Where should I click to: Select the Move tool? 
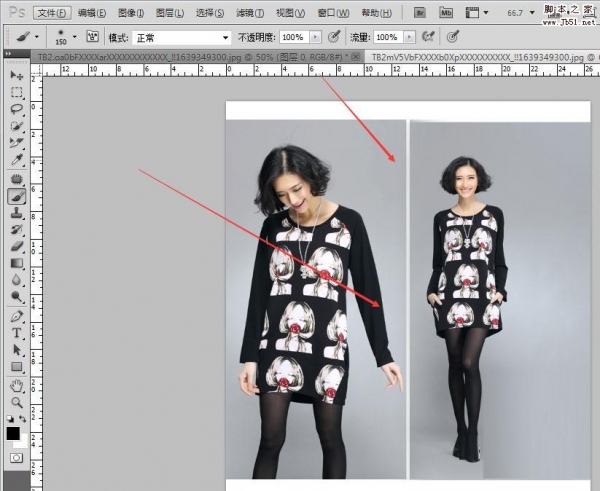pos(16,76)
